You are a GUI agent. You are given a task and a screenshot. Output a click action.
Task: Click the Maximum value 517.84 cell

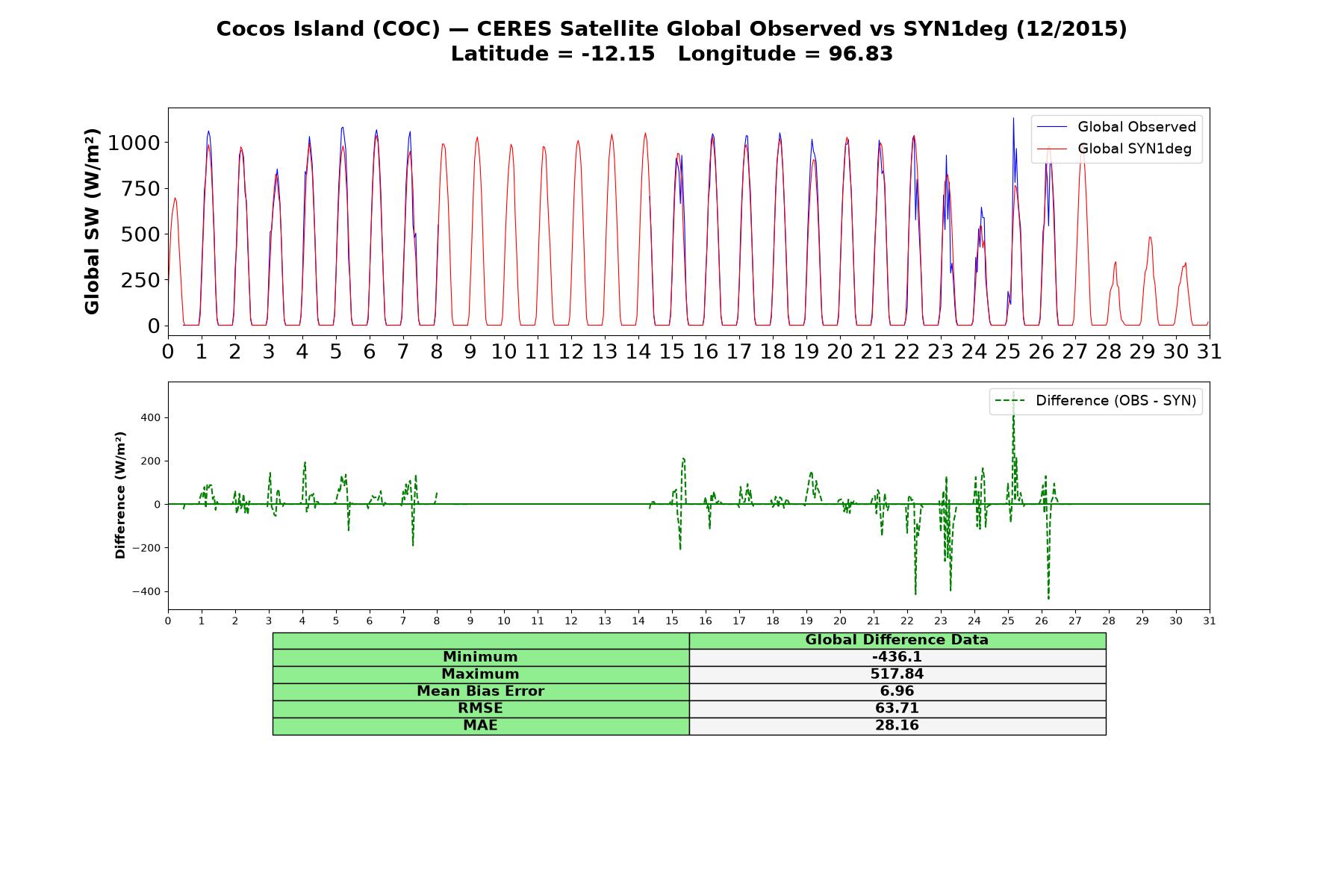tap(897, 674)
